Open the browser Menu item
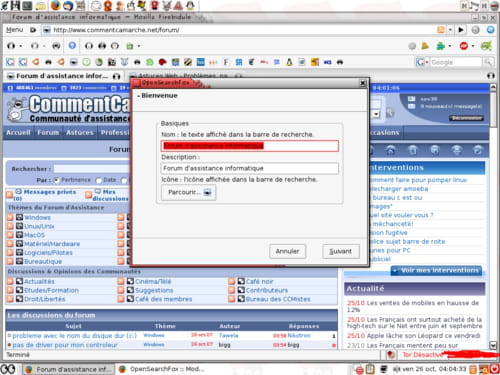This screenshot has width=500, height=375. (14, 30)
